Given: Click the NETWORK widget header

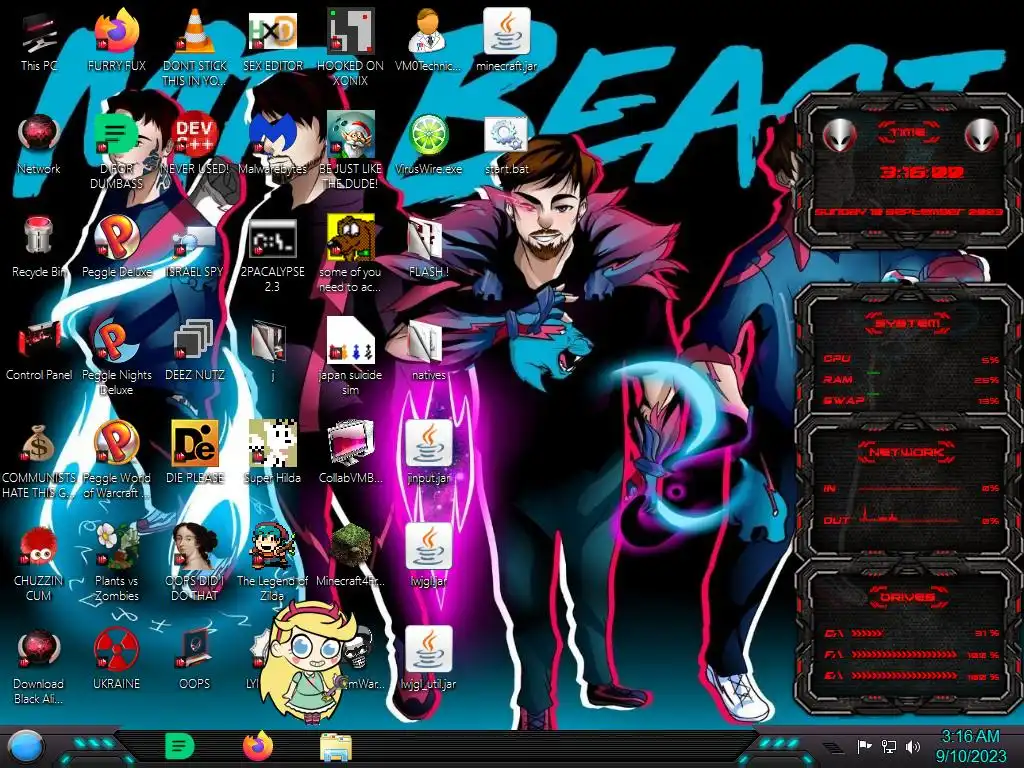Looking at the screenshot, I should (908, 452).
